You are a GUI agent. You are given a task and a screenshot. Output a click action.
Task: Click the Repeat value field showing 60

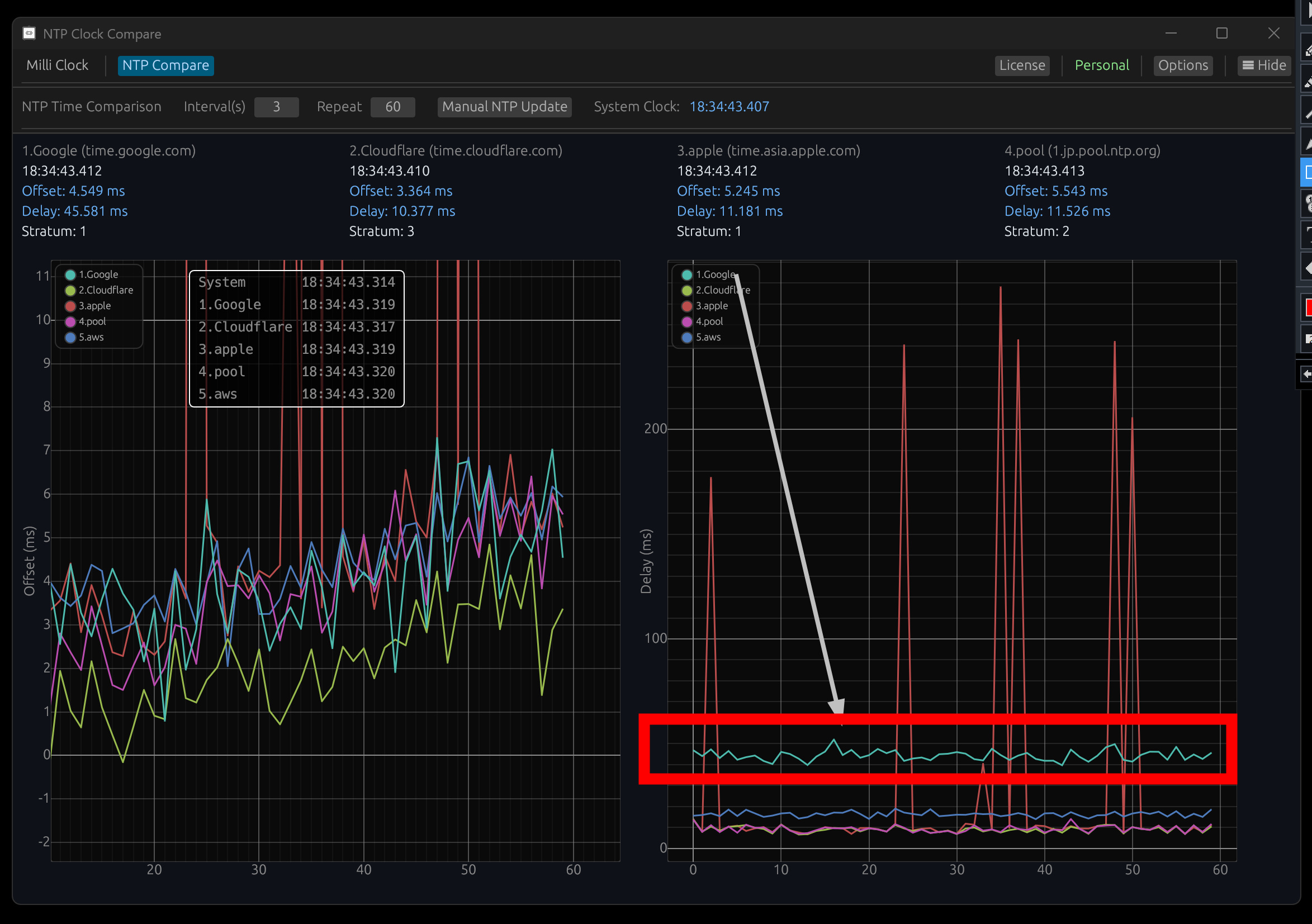click(x=392, y=107)
